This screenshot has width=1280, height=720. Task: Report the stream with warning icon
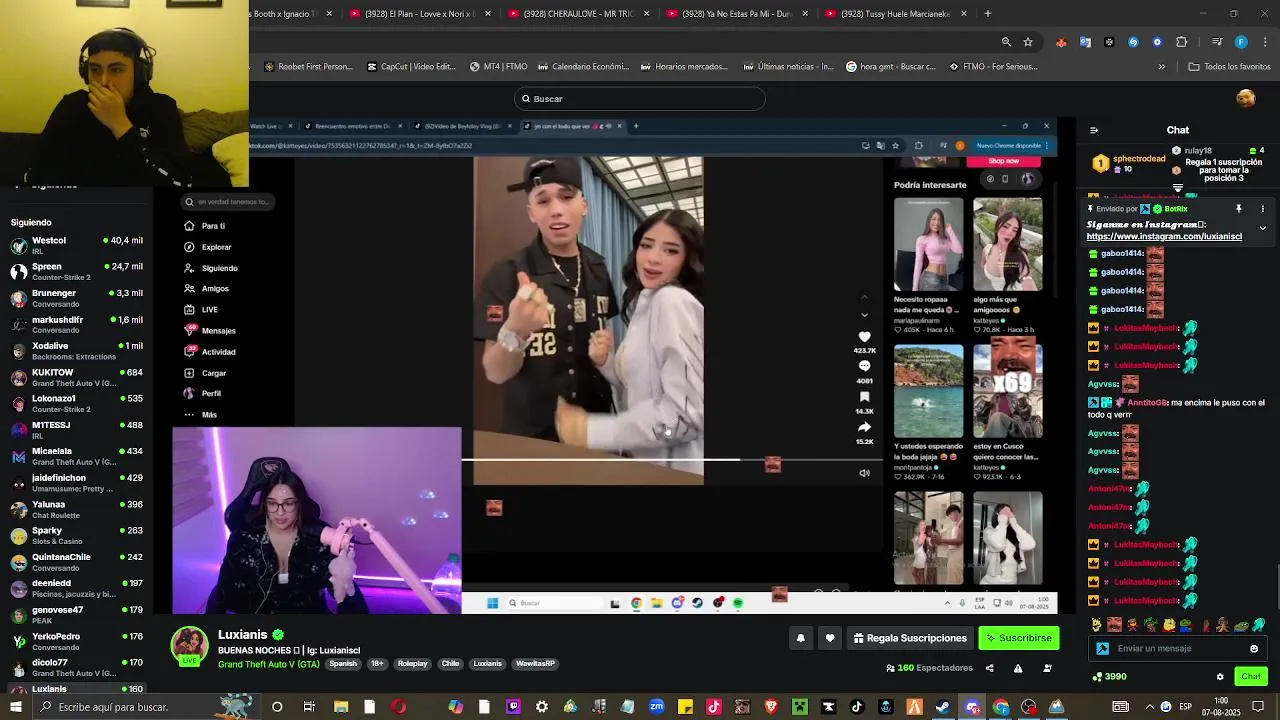tap(1017, 668)
